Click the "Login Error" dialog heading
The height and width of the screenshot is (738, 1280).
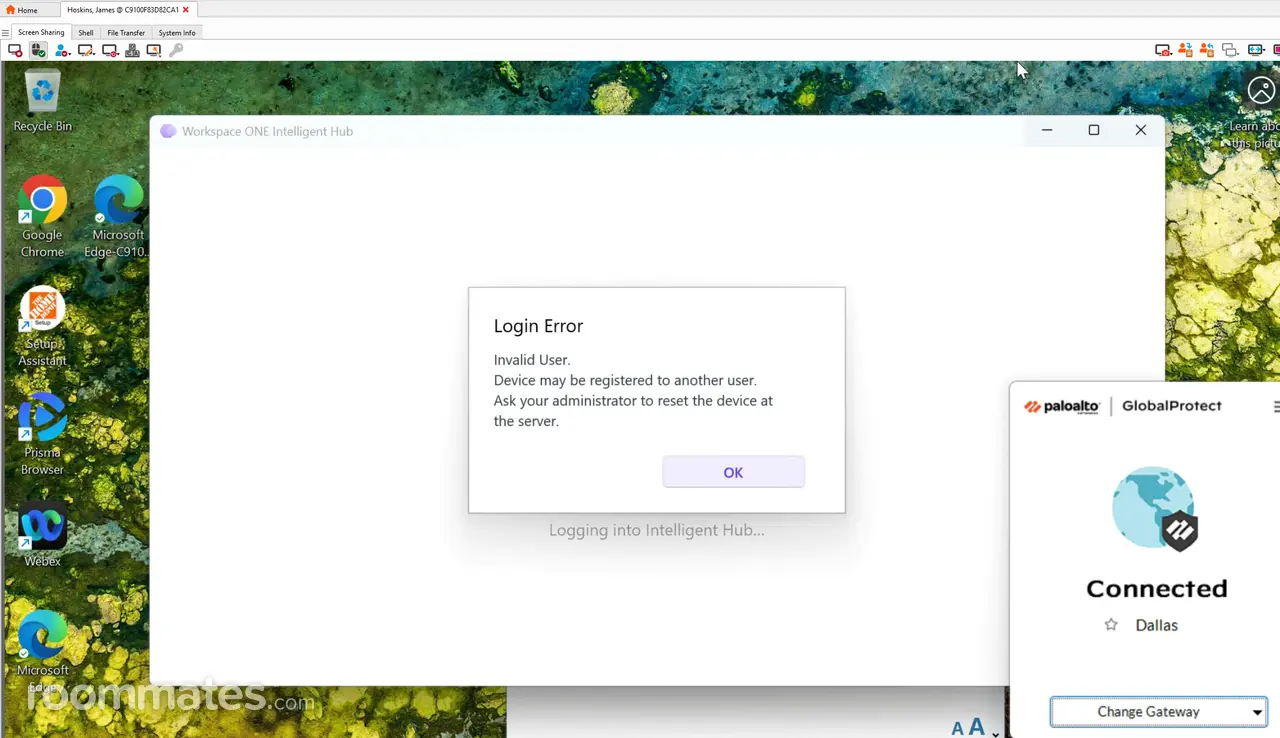coord(538,326)
